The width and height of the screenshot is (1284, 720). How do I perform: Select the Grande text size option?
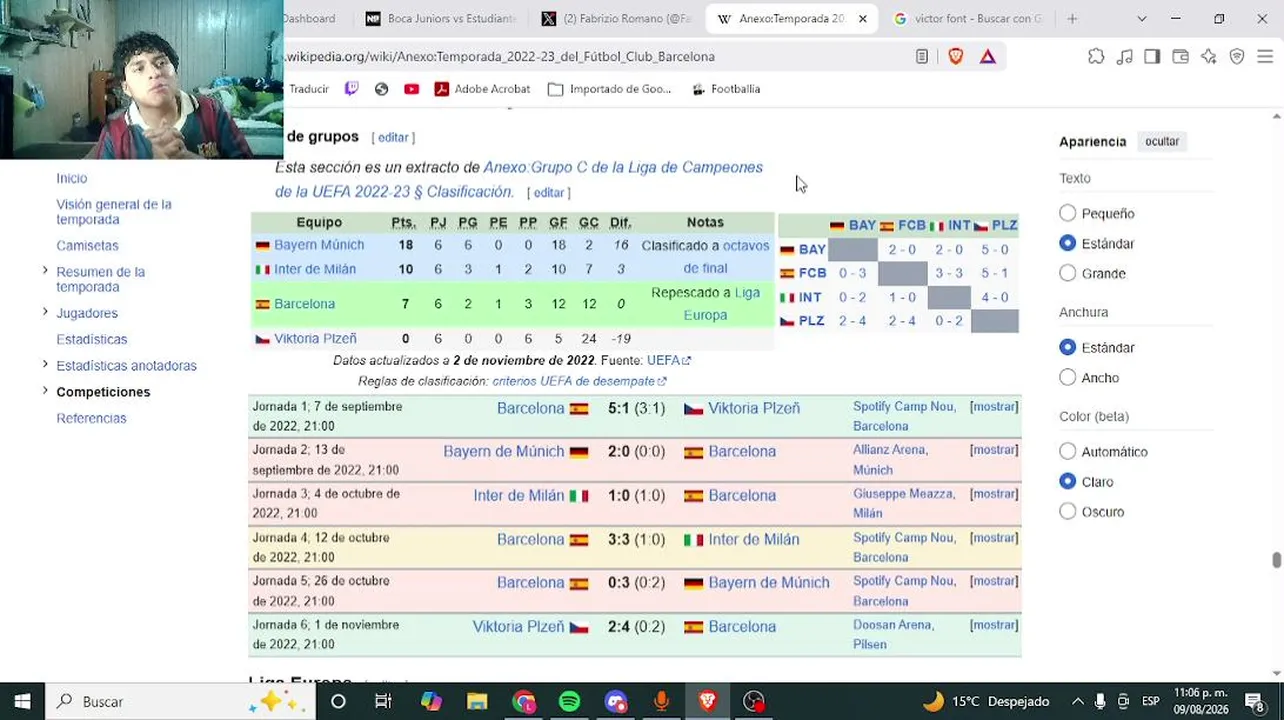(x=1068, y=273)
